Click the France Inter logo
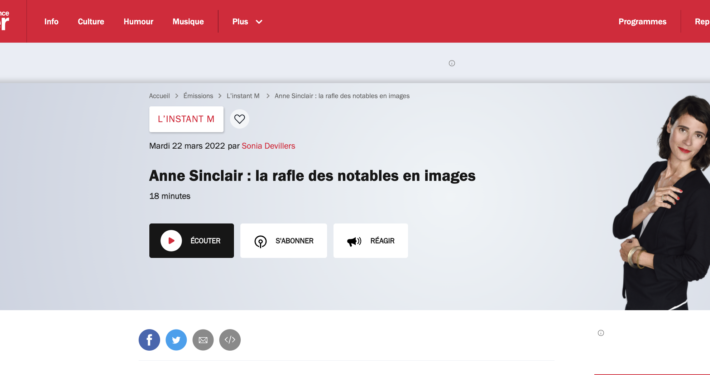The height and width of the screenshot is (375, 710). (x=5, y=21)
